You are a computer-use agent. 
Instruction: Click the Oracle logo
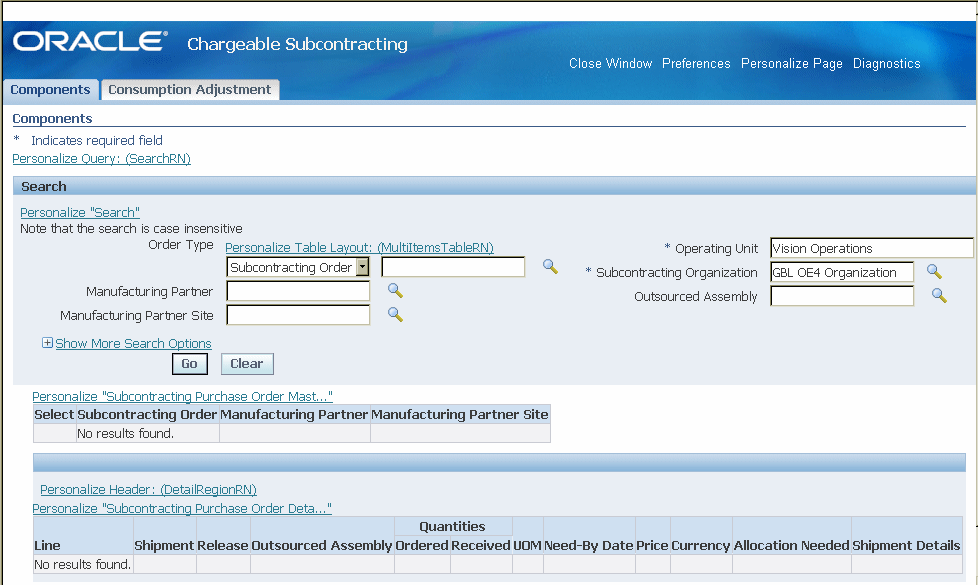(90, 42)
